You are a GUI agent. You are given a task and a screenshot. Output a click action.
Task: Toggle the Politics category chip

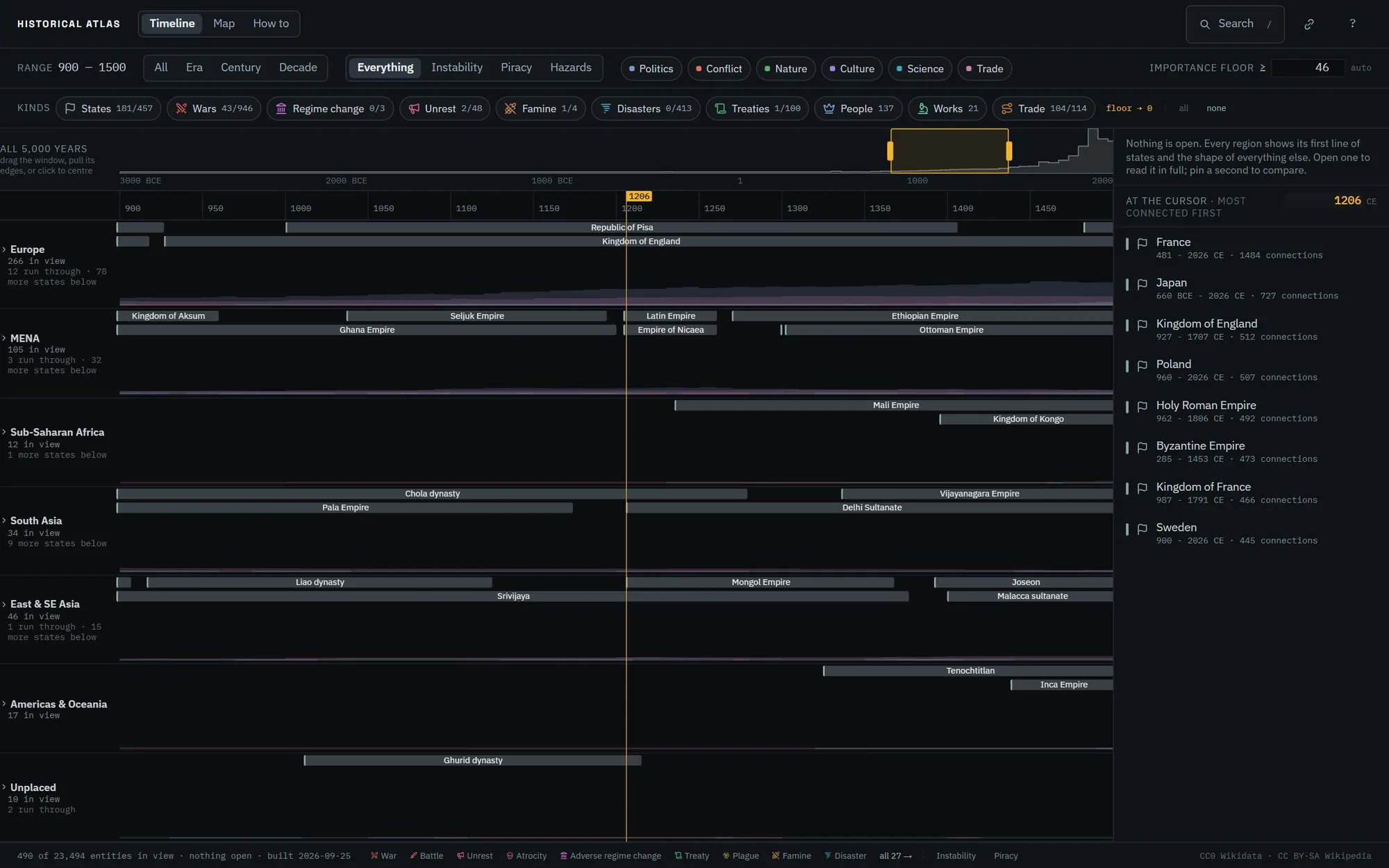tap(651, 68)
